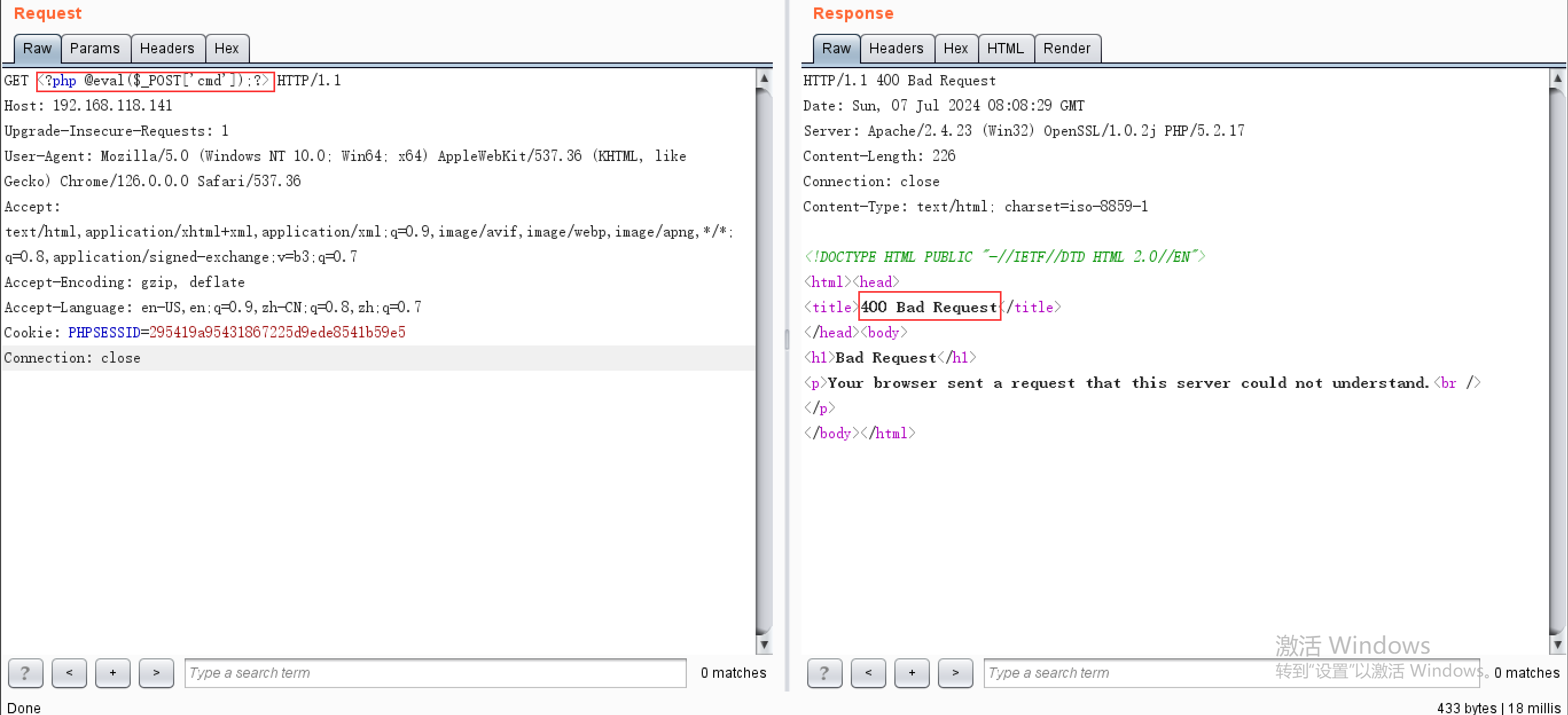This screenshot has height=715, width=1568.
Task: Open the Response Render tab
Action: pos(1067,48)
